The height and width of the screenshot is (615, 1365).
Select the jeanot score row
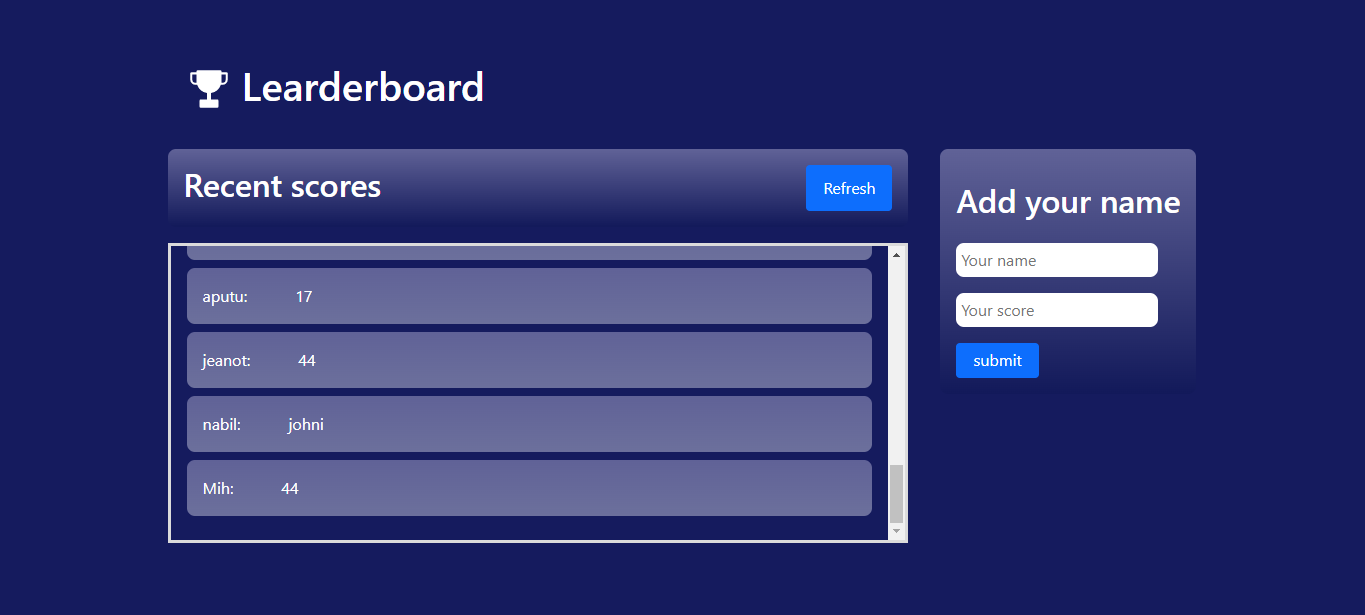(528, 360)
